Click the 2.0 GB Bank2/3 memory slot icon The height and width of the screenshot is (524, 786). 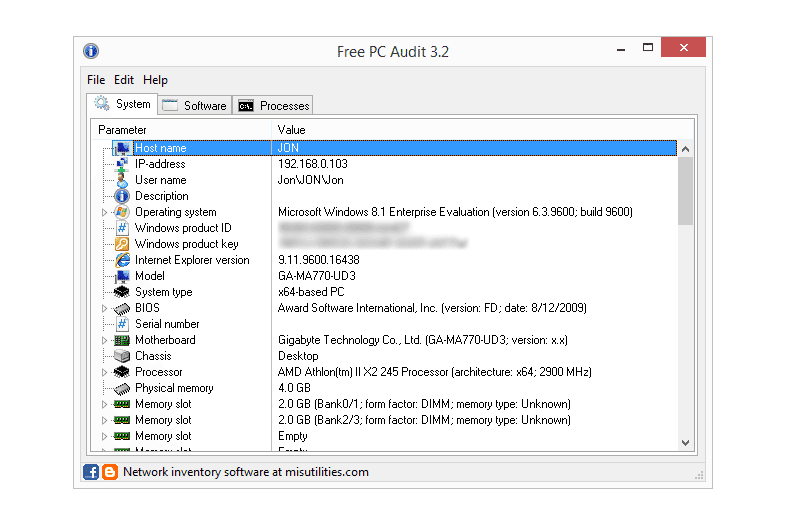[122, 420]
